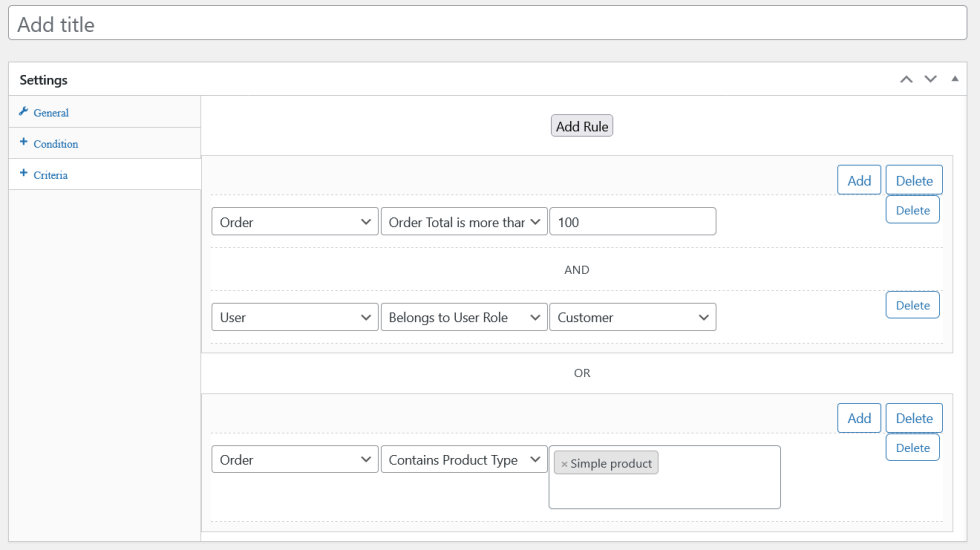
Task: Collapse Settings panel with triangle toggle
Action: 955,79
